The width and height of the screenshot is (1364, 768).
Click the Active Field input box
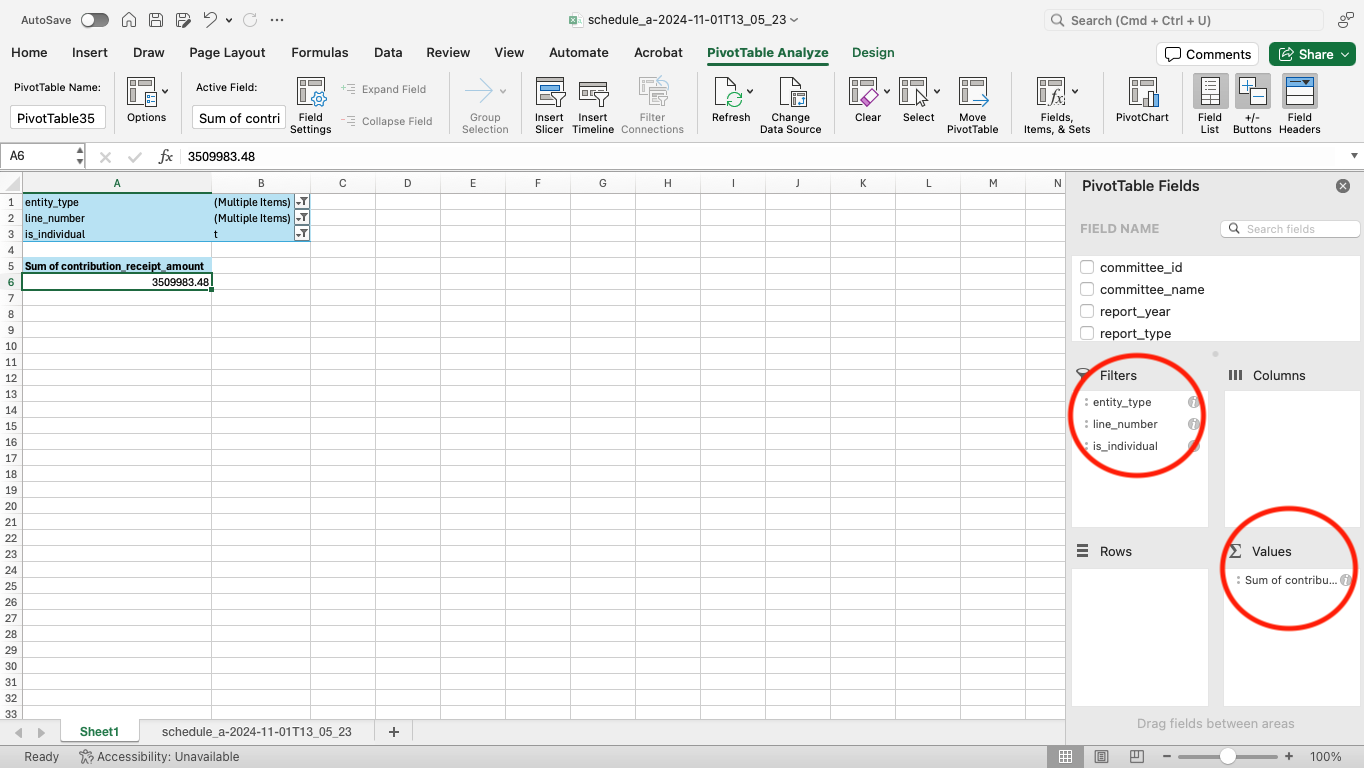pyautogui.click(x=239, y=118)
